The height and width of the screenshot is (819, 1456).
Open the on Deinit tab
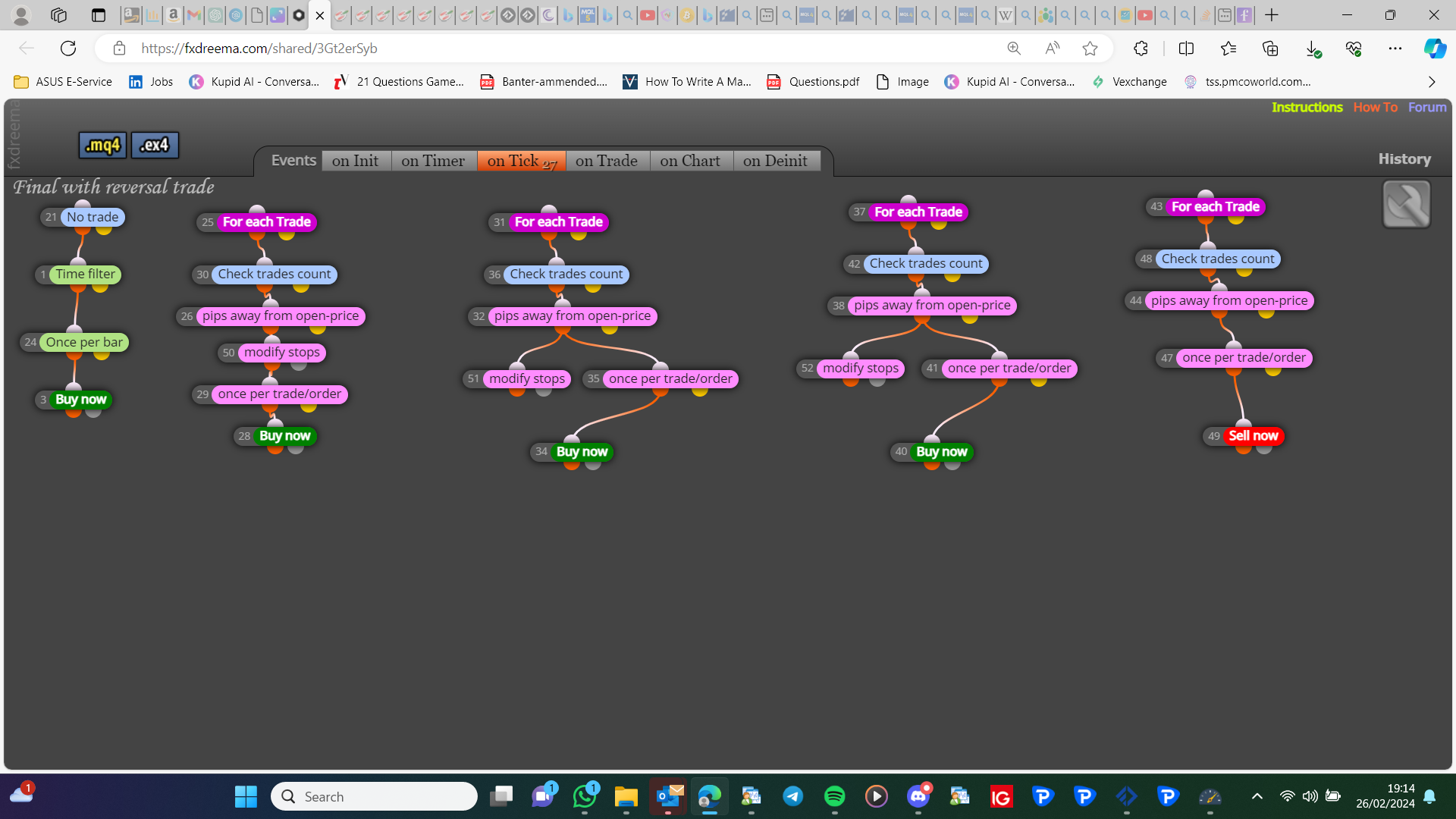(775, 161)
